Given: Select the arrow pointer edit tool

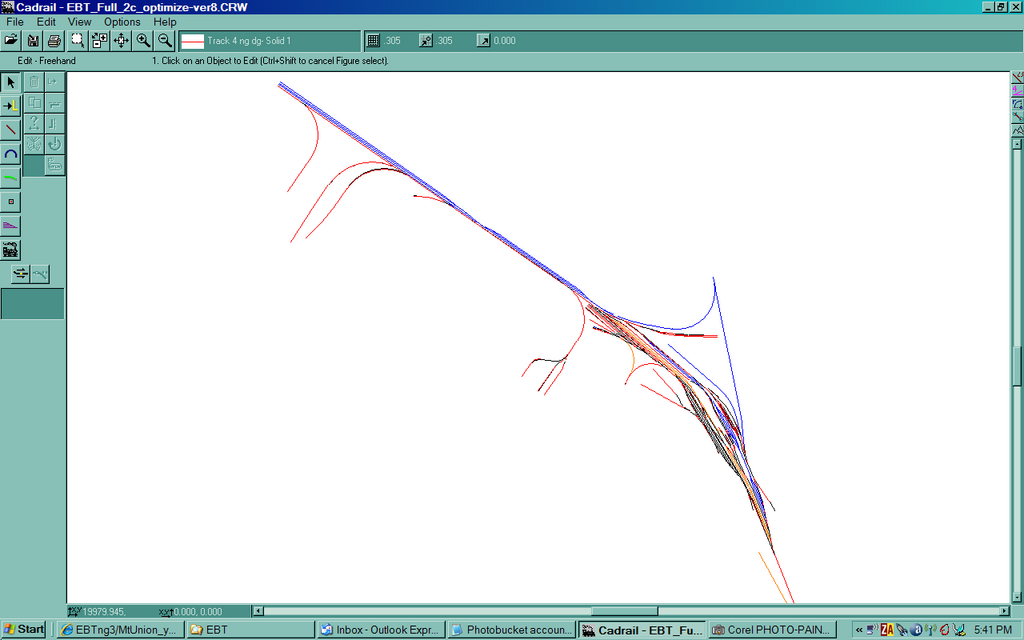Looking at the screenshot, I should 10,82.
